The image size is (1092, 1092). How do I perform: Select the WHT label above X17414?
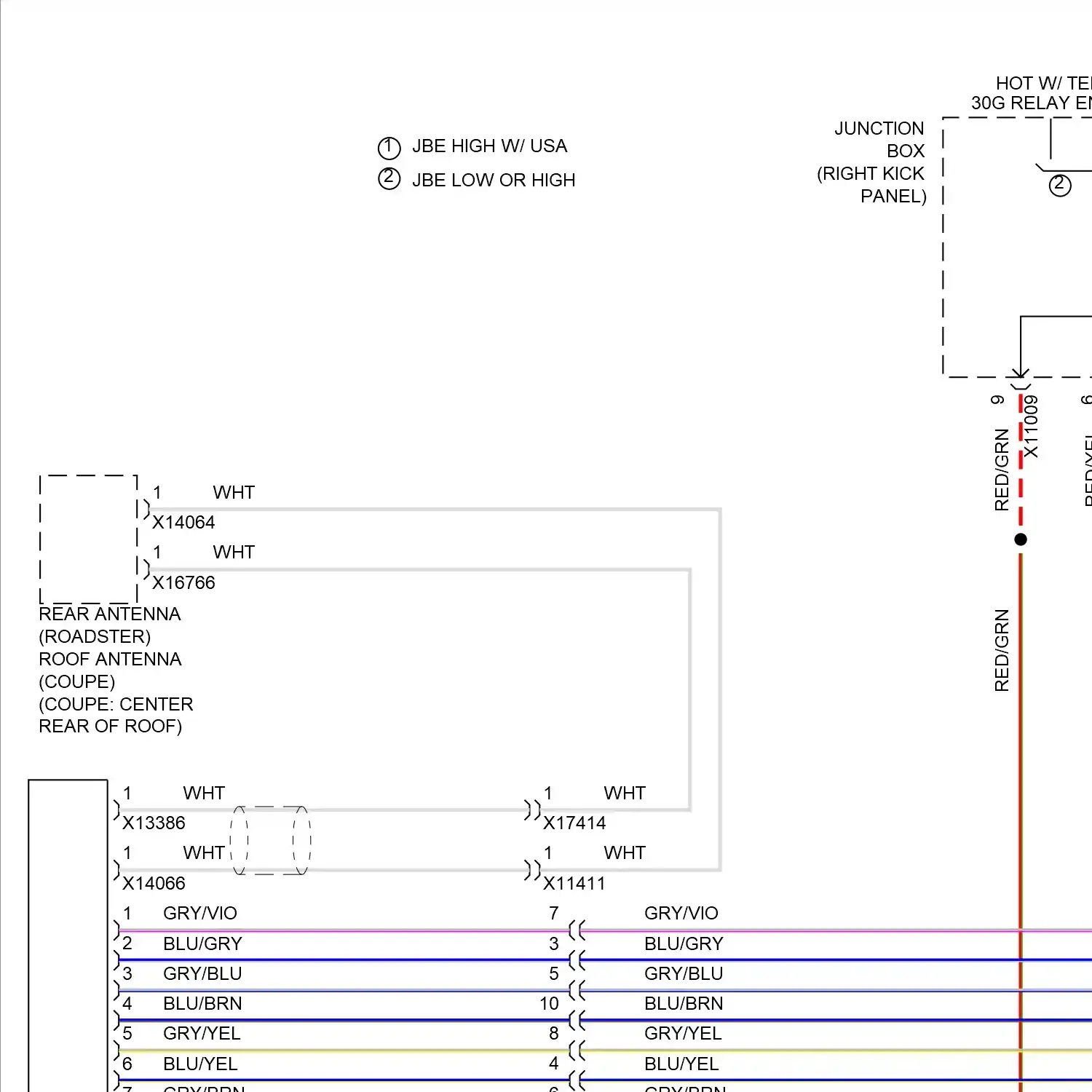tap(625, 794)
